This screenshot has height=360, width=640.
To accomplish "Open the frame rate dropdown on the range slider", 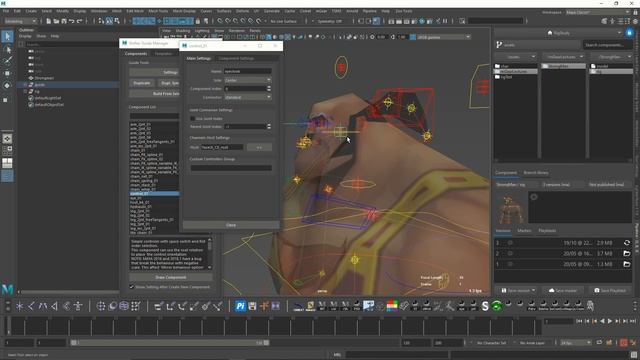I will point(576,343).
